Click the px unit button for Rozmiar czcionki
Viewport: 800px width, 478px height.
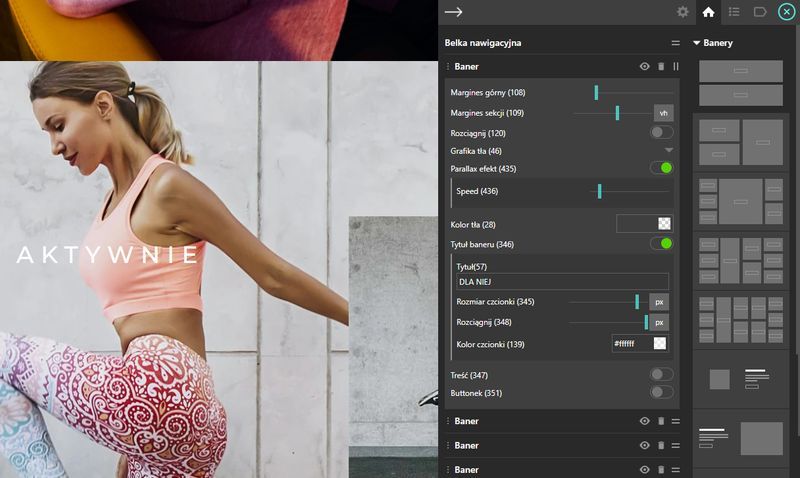(x=659, y=301)
